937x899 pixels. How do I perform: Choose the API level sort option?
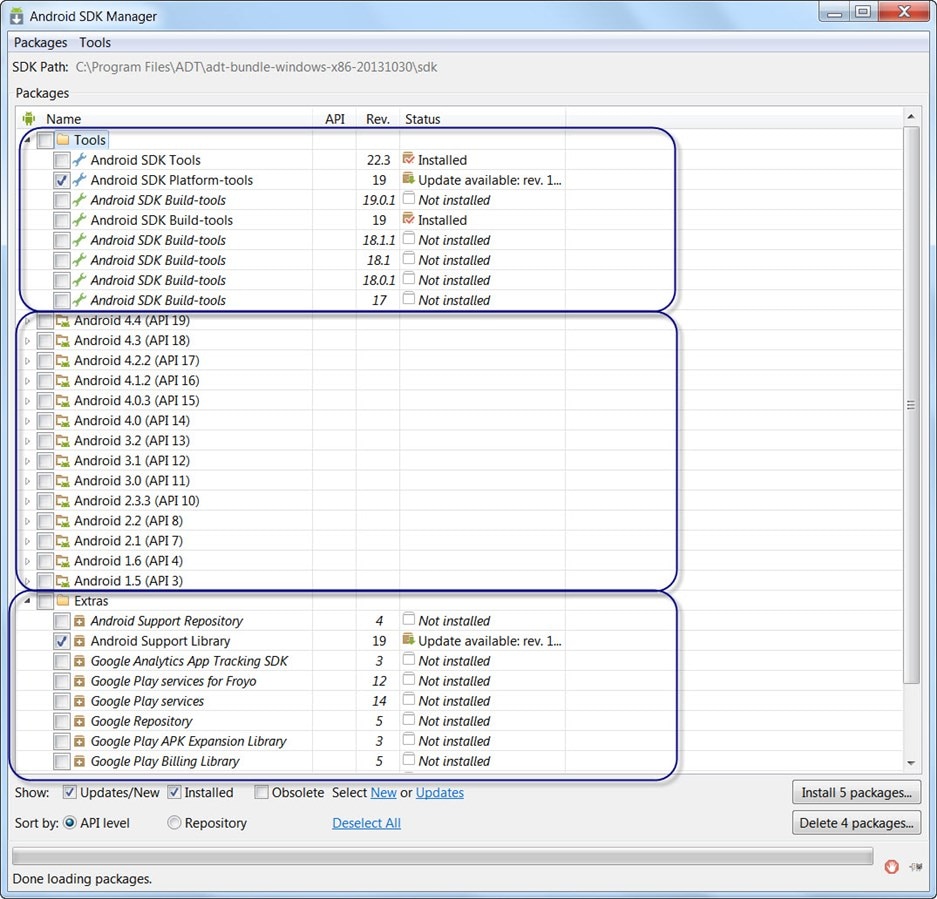(70, 823)
